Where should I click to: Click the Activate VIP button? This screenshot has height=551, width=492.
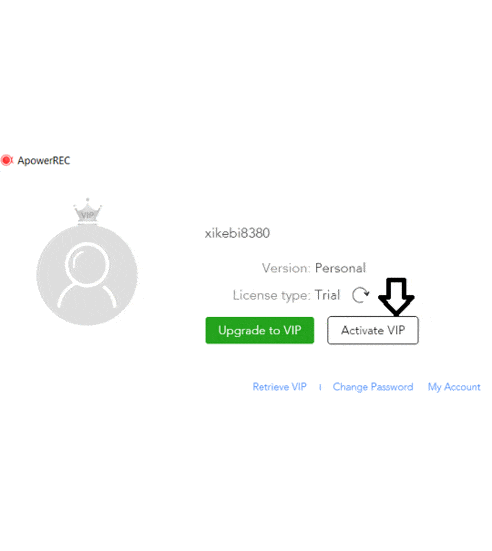click(x=373, y=330)
